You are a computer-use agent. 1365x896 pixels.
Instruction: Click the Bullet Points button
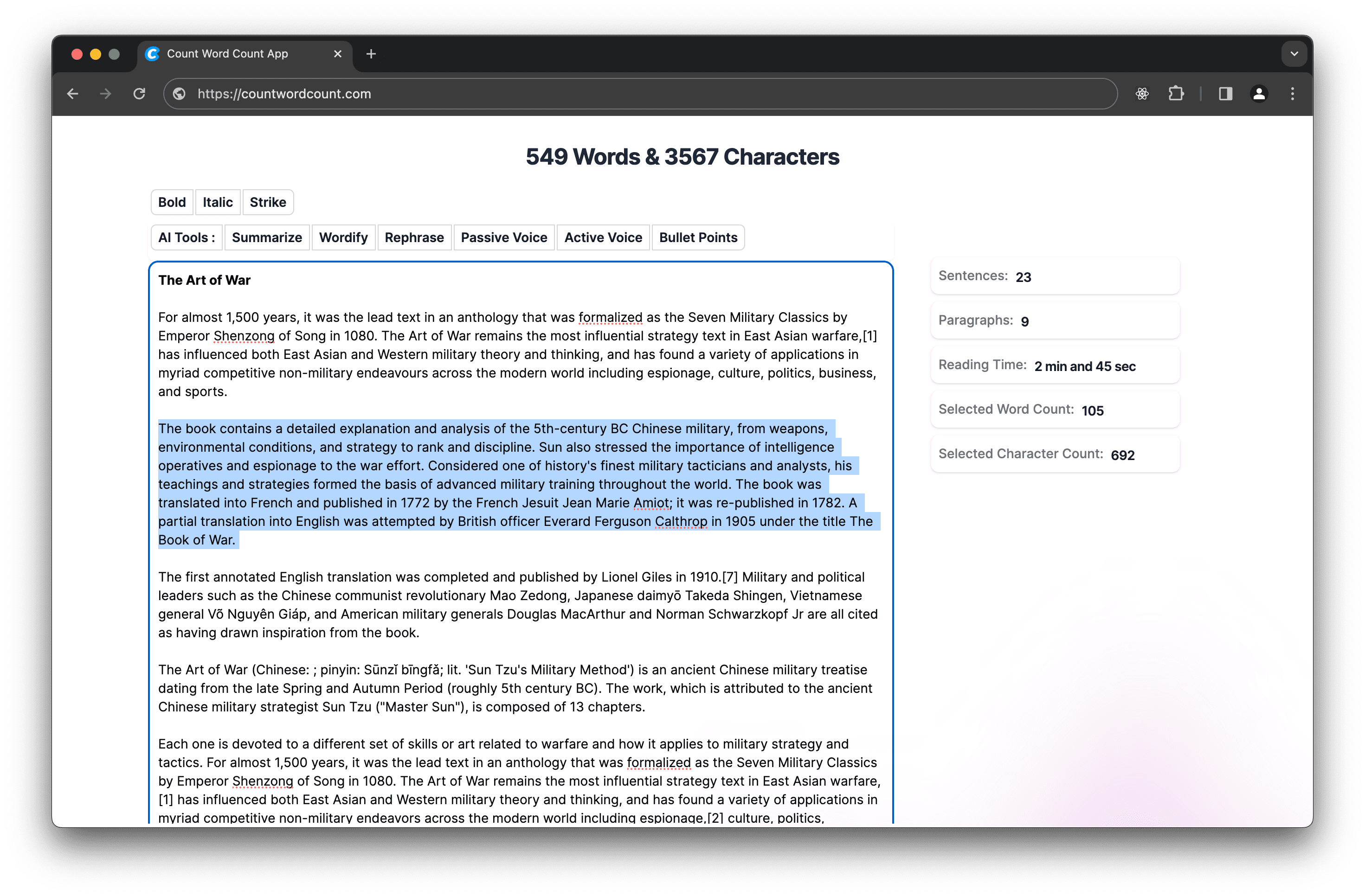[698, 237]
